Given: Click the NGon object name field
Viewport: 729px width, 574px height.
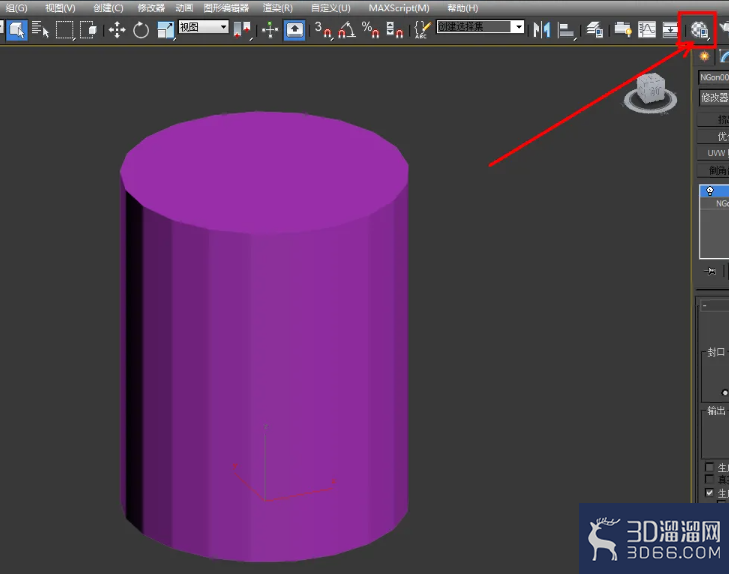Looking at the screenshot, I should [714, 77].
